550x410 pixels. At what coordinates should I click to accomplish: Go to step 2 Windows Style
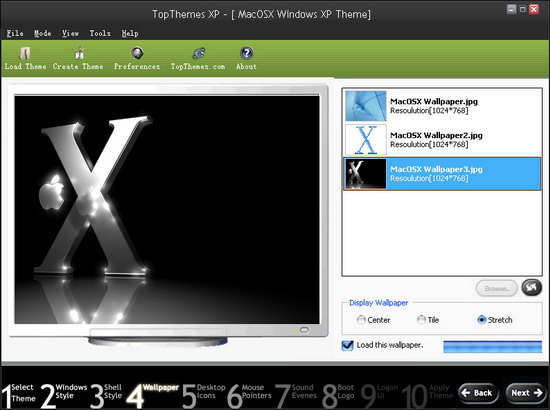tap(64, 395)
